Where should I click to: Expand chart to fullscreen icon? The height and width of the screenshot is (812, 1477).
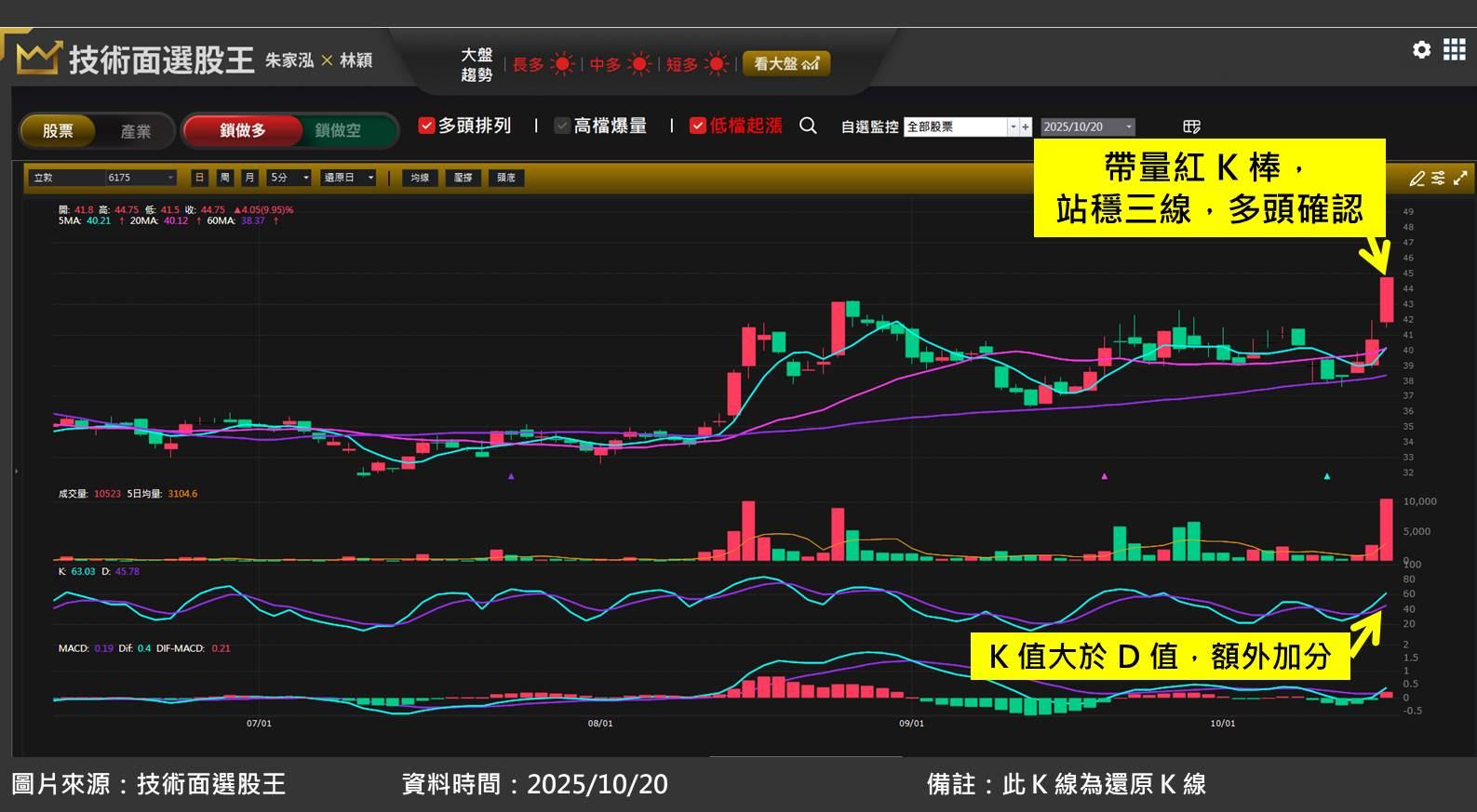[x=1460, y=178]
